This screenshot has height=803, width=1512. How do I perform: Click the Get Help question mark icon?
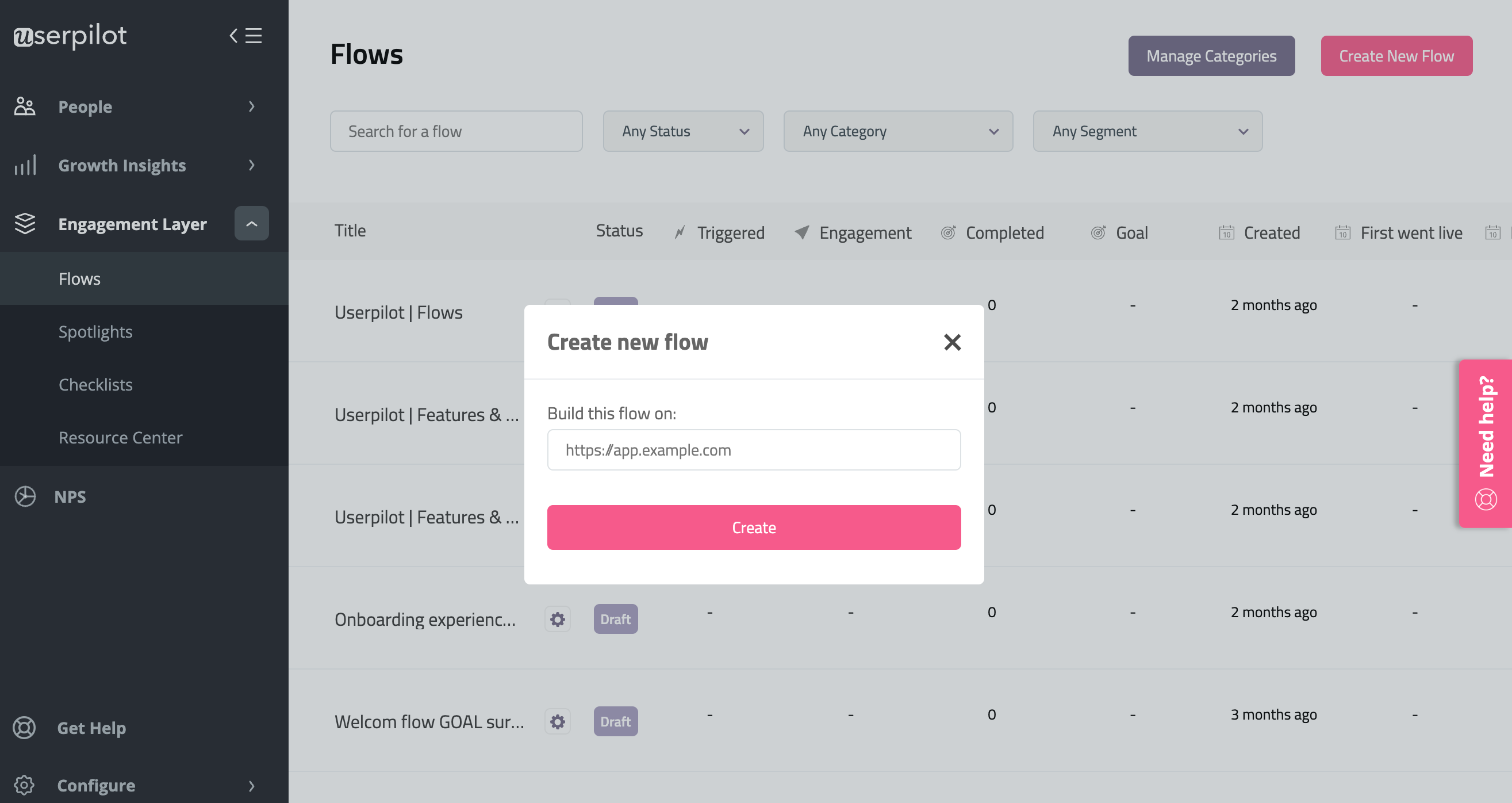click(24, 728)
